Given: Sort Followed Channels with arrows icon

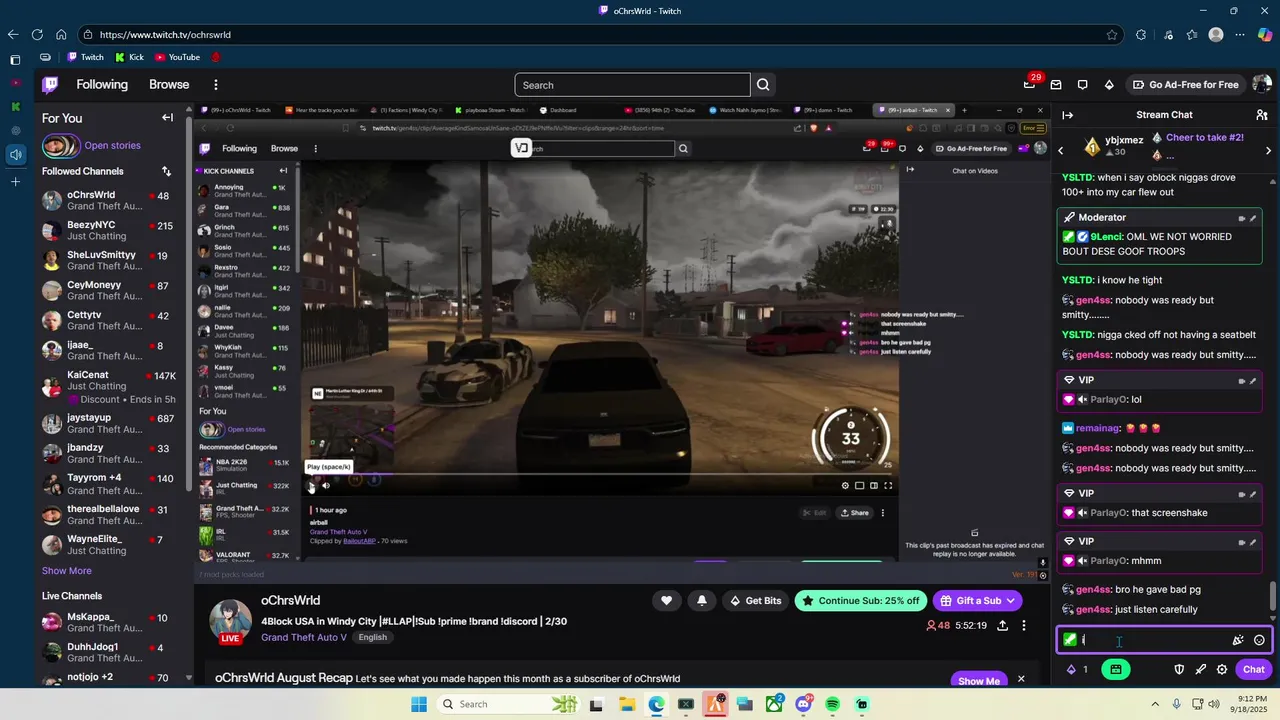Looking at the screenshot, I should pos(167,171).
